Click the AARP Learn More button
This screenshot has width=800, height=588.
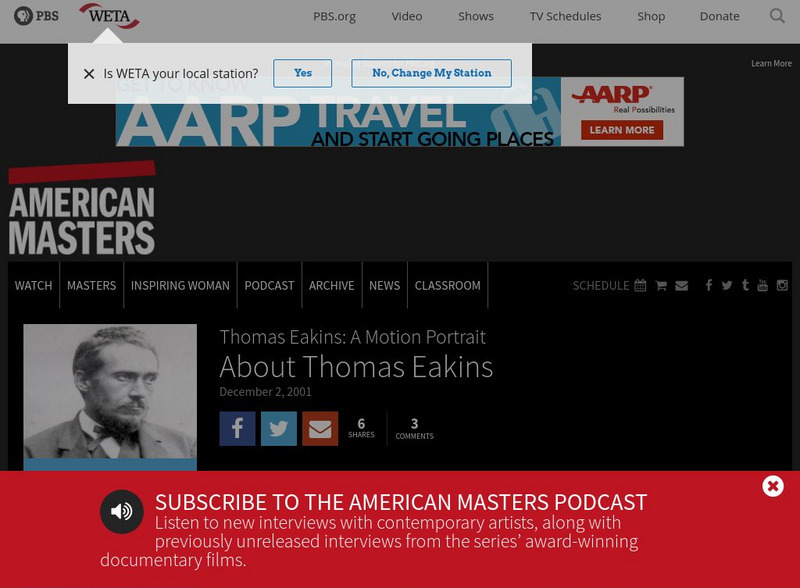pyautogui.click(x=622, y=130)
